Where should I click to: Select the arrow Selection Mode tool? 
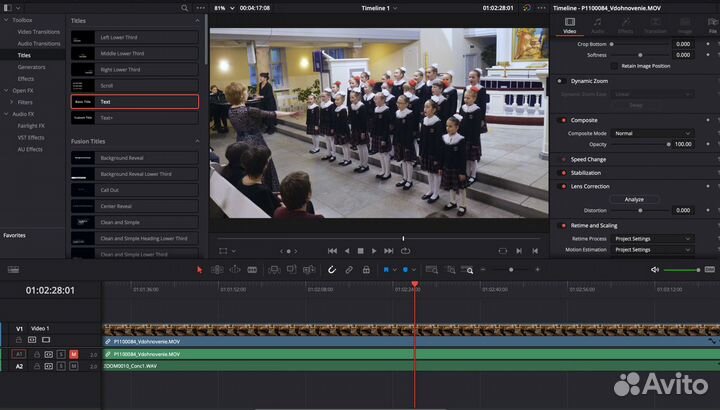coord(199,269)
